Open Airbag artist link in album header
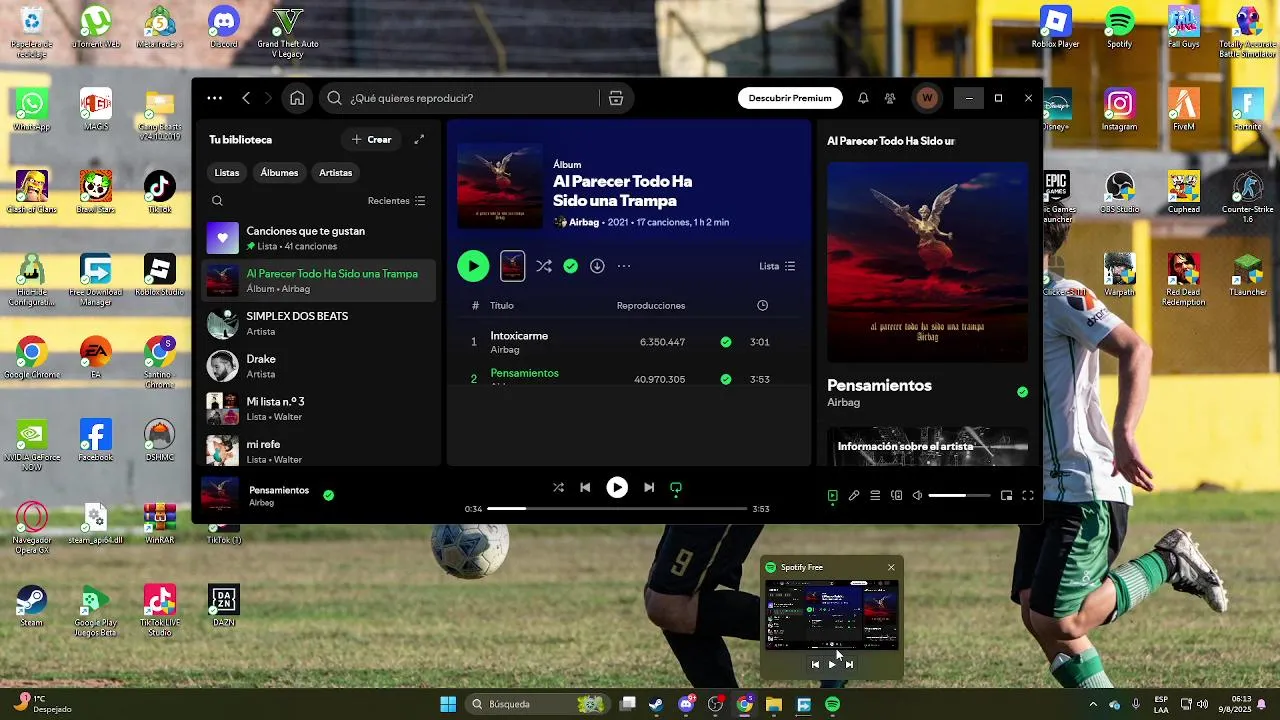Screen dimensions: 1280x720 584,222
